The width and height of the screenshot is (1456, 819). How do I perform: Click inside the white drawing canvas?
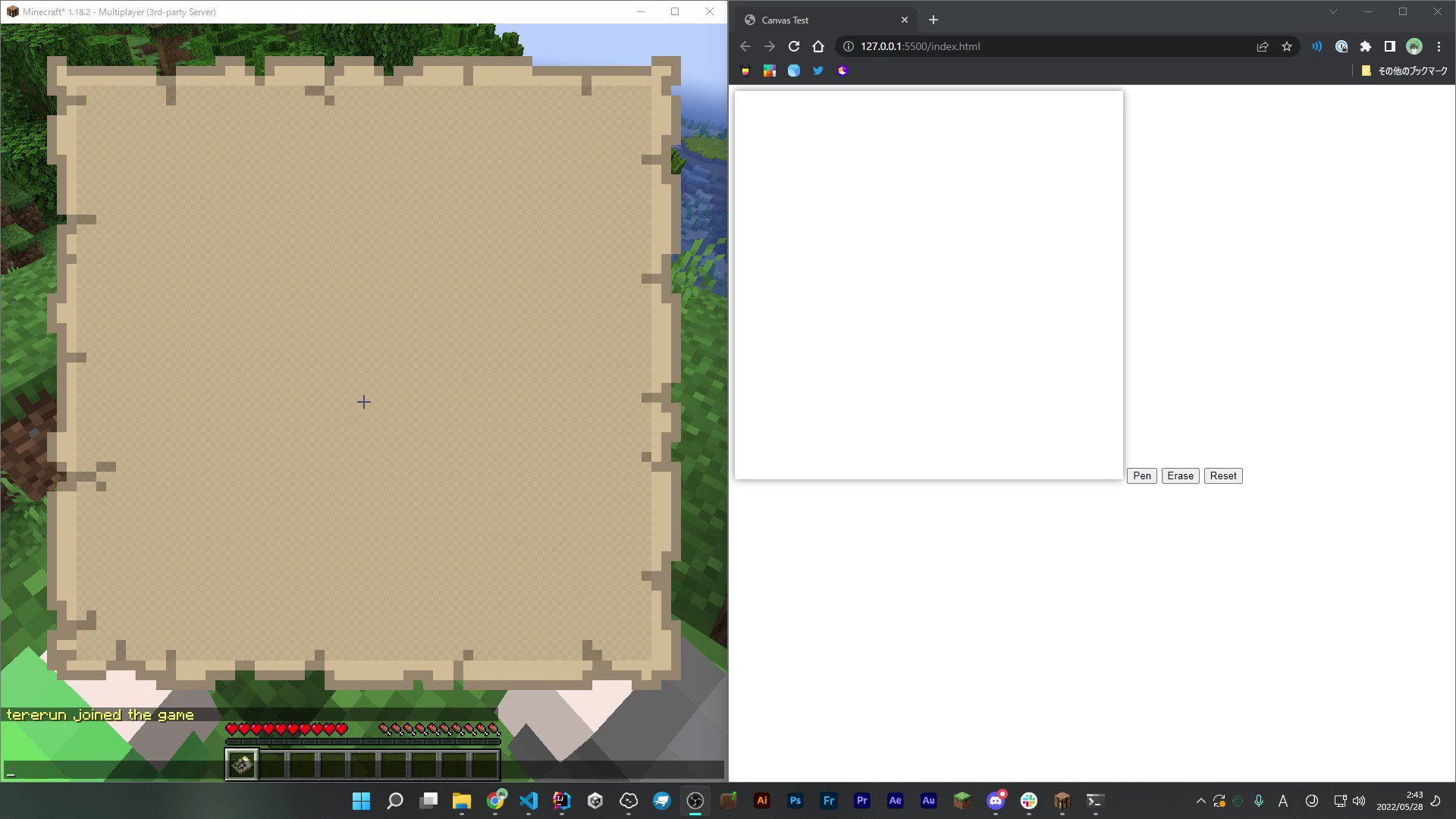[x=928, y=285]
